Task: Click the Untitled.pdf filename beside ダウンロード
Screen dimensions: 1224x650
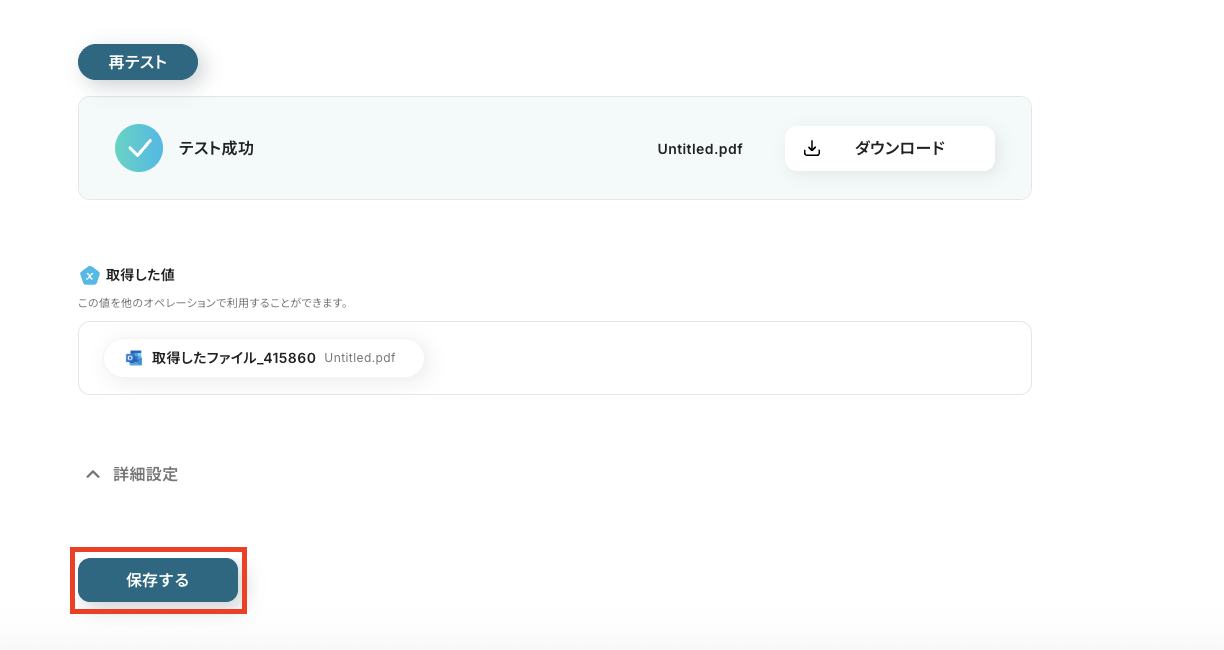Action: tap(700, 149)
